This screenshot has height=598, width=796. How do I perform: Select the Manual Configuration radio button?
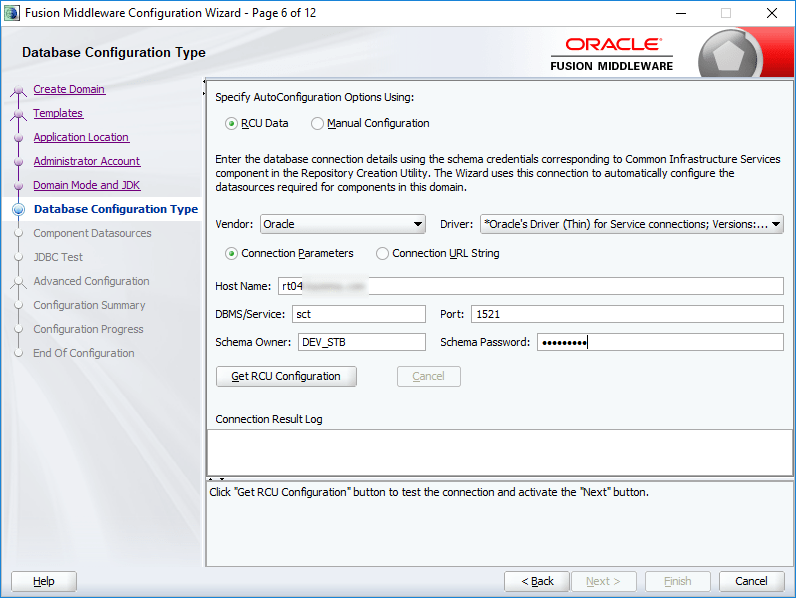coord(317,123)
